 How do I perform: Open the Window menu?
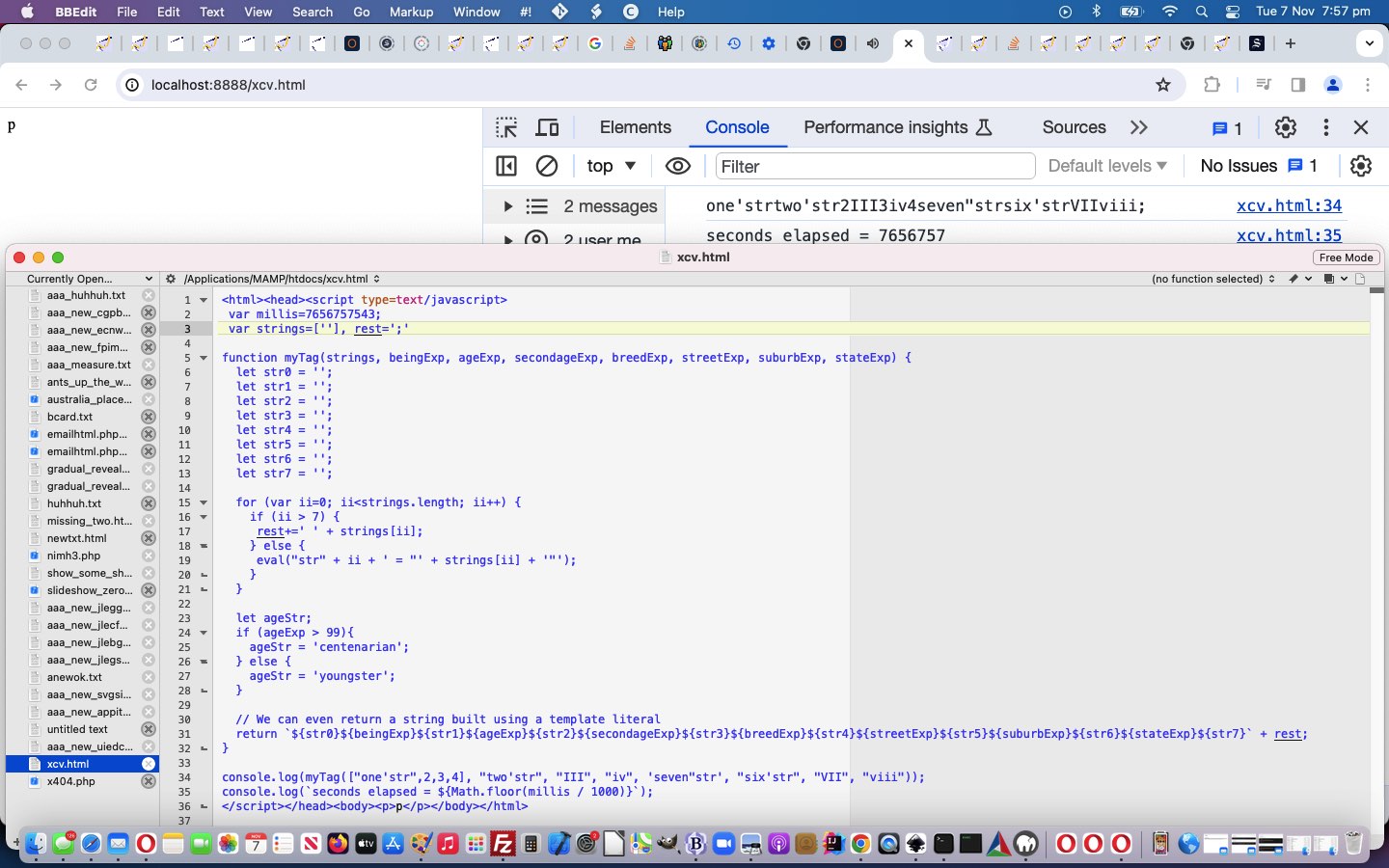(477, 12)
